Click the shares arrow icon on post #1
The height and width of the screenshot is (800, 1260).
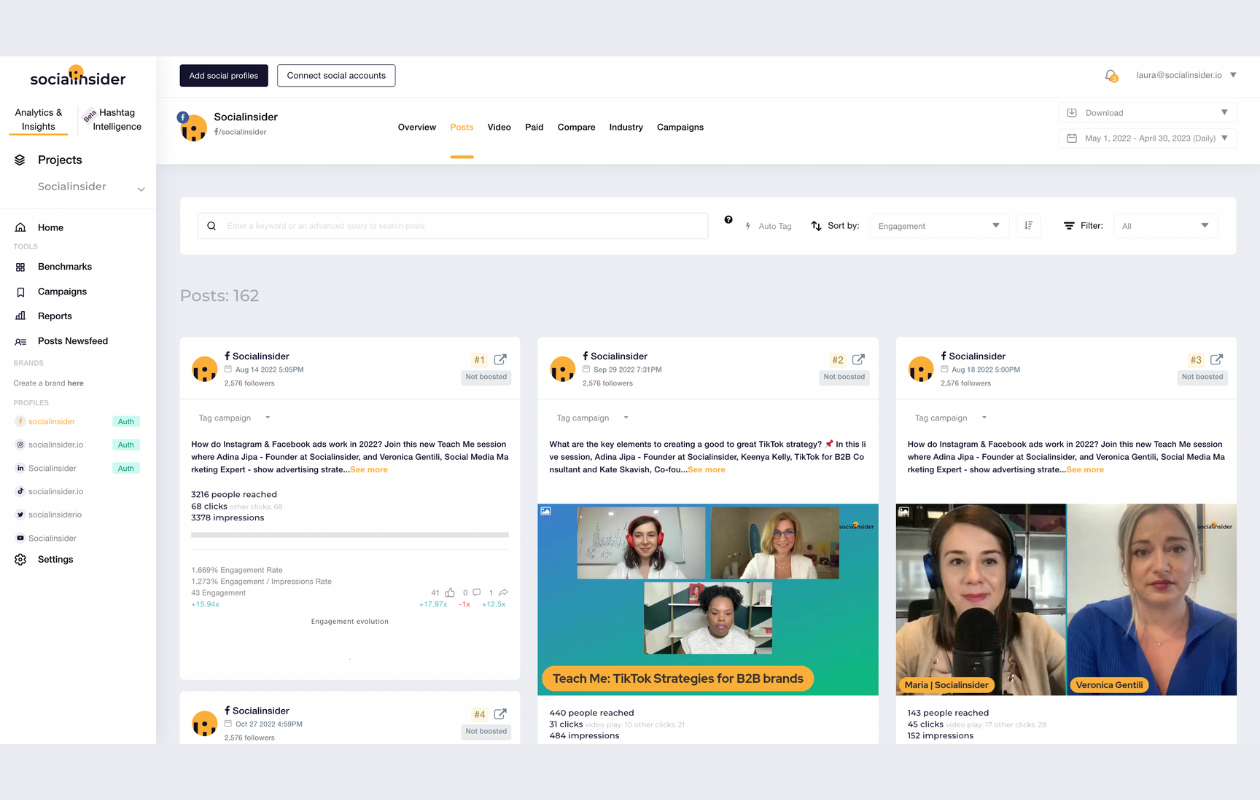tap(503, 593)
